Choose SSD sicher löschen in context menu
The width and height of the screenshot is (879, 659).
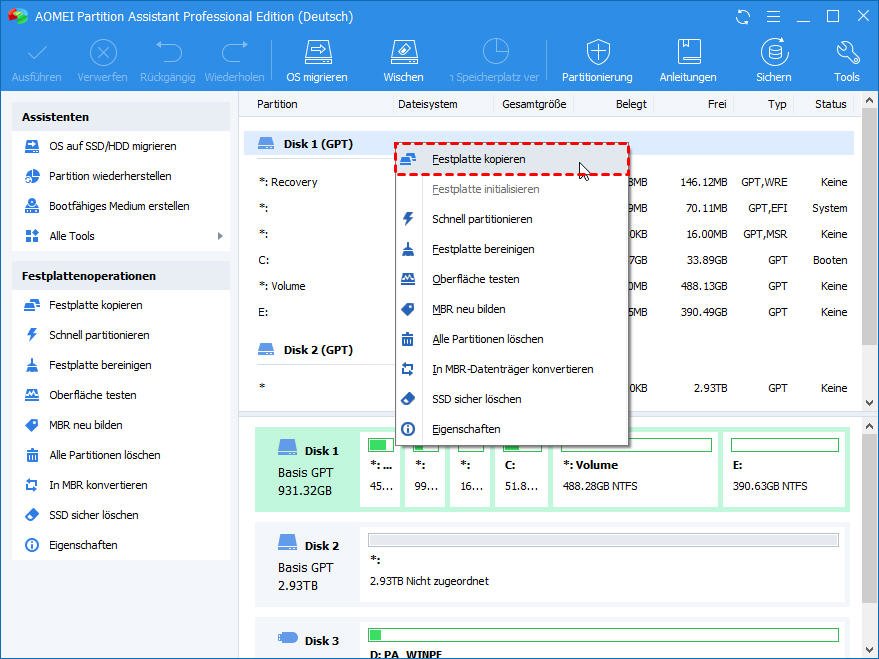512,399
